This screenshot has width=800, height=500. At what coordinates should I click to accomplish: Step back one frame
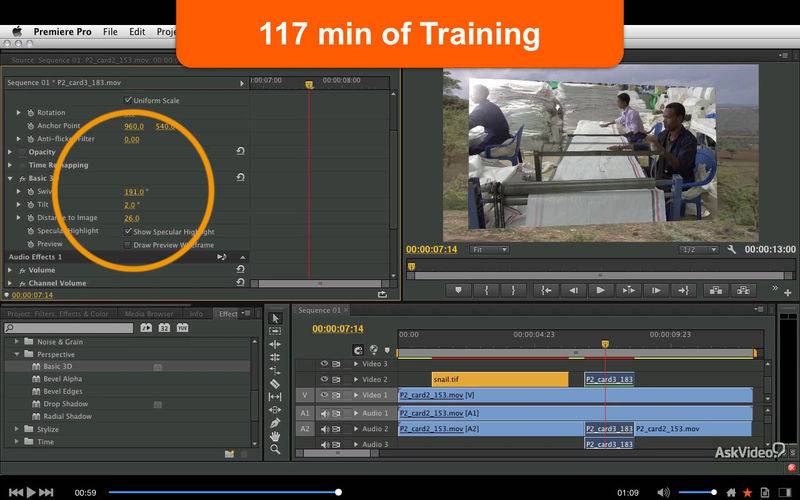(x=573, y=290)
